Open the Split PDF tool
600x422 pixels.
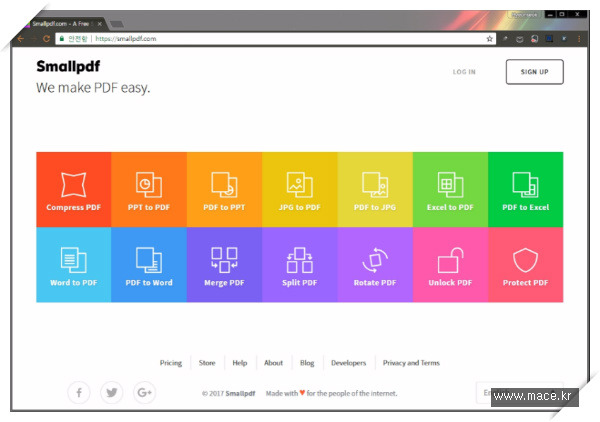point(300,265)
